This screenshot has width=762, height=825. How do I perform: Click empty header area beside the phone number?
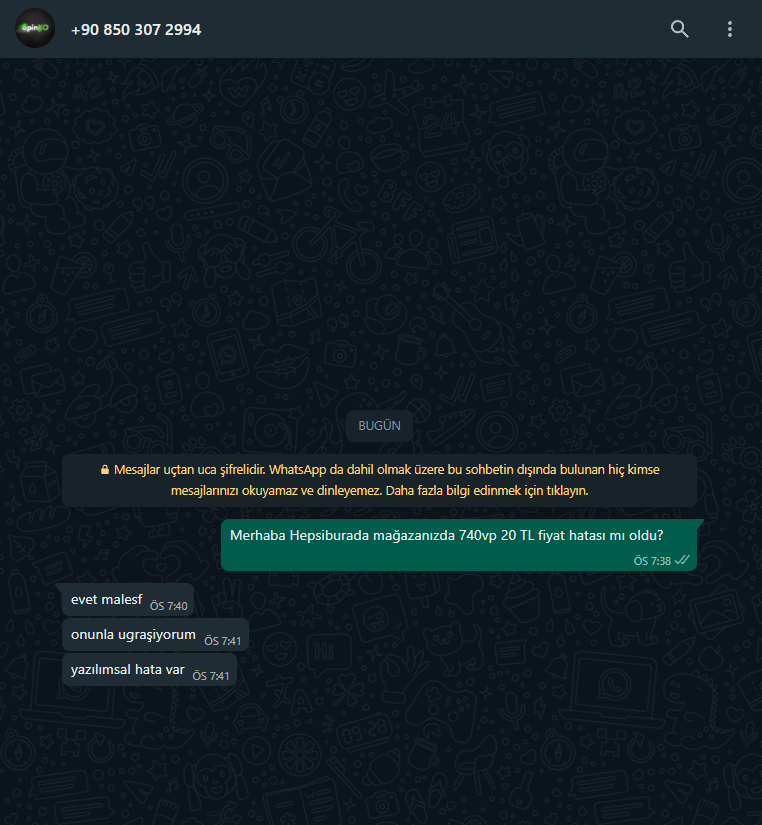(x=432, y=29)
